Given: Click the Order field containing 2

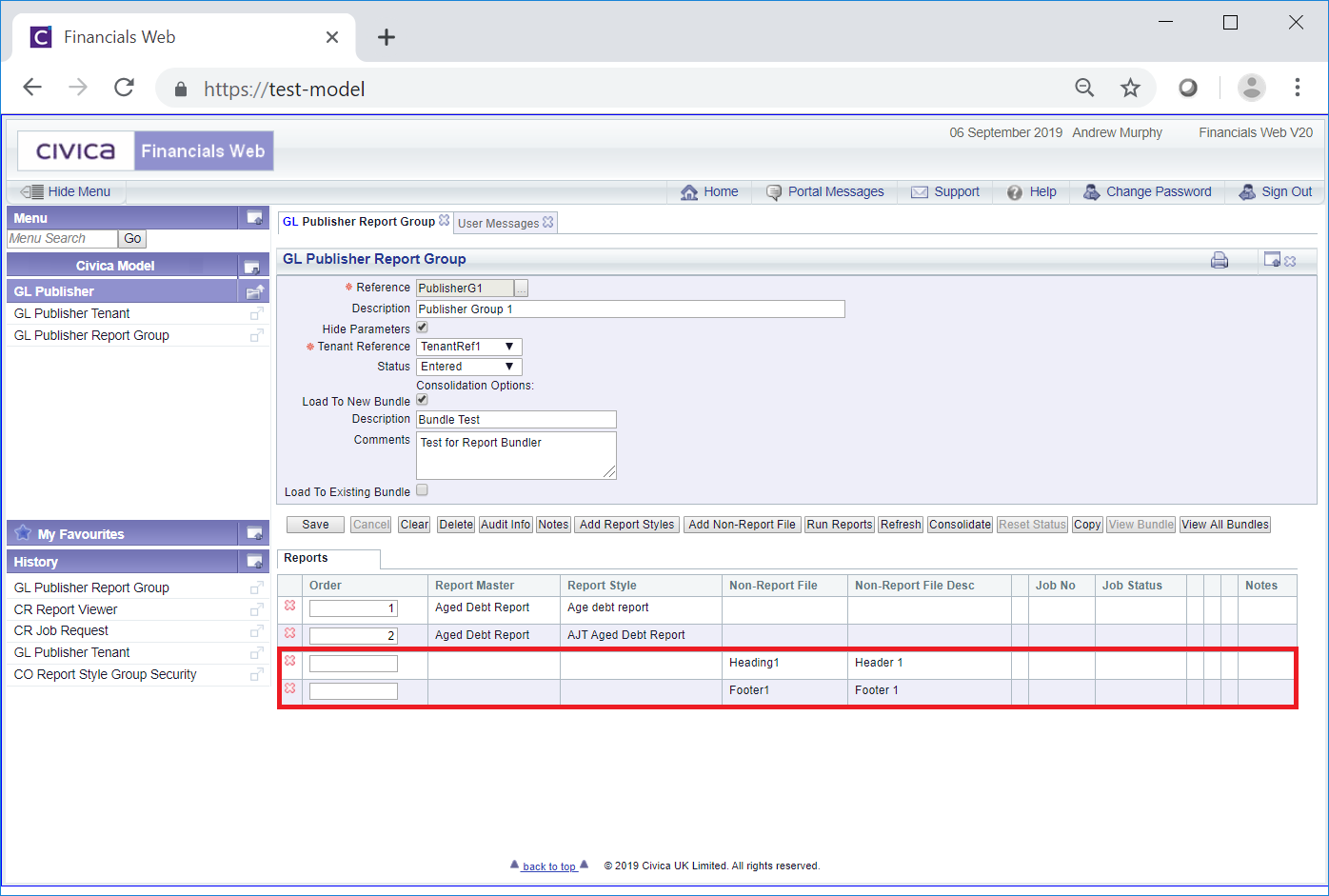Looking at the screenshot, I should tap(353, 636).
